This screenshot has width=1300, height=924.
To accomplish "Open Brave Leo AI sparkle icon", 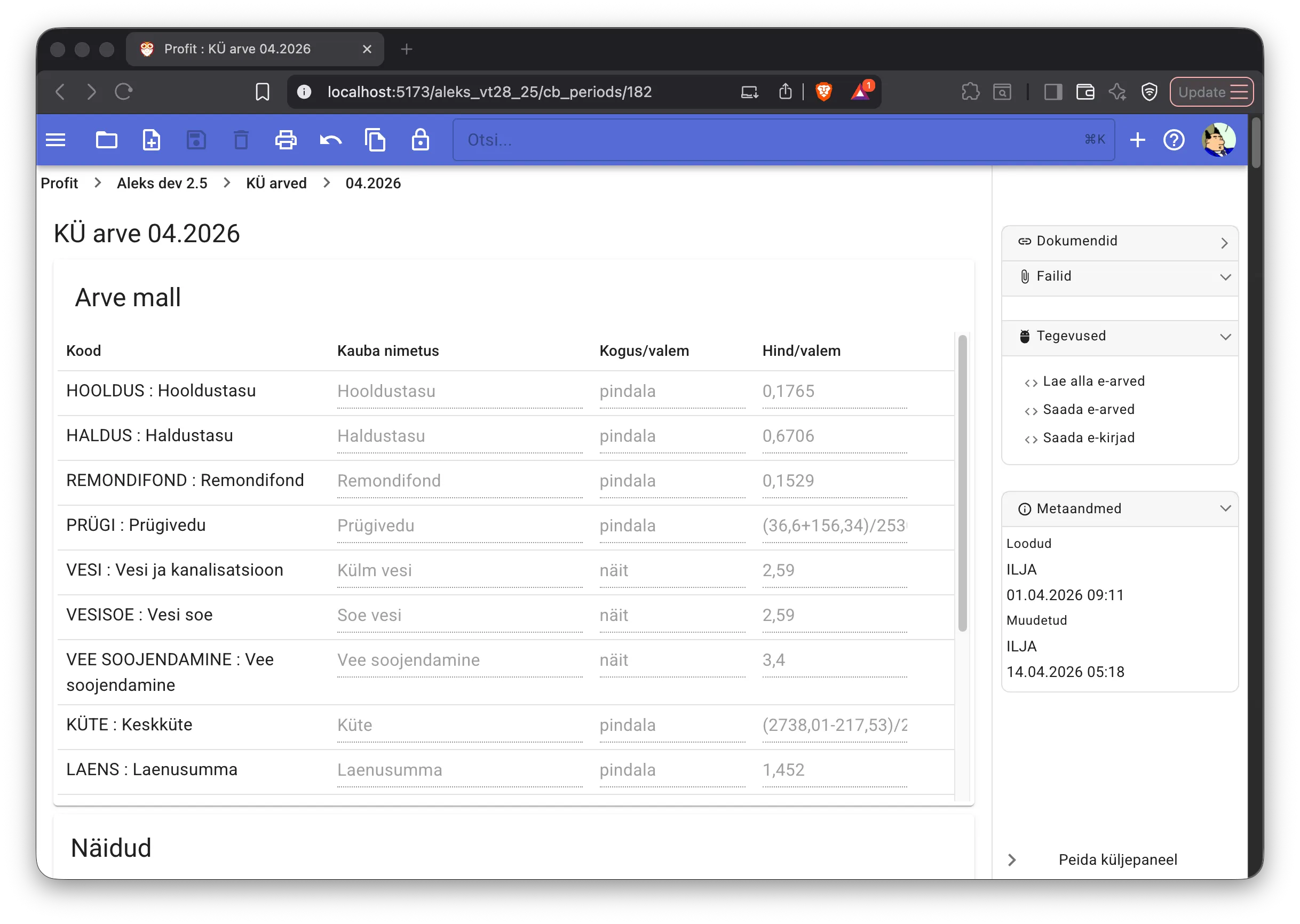I will [x=1117, y=92].
